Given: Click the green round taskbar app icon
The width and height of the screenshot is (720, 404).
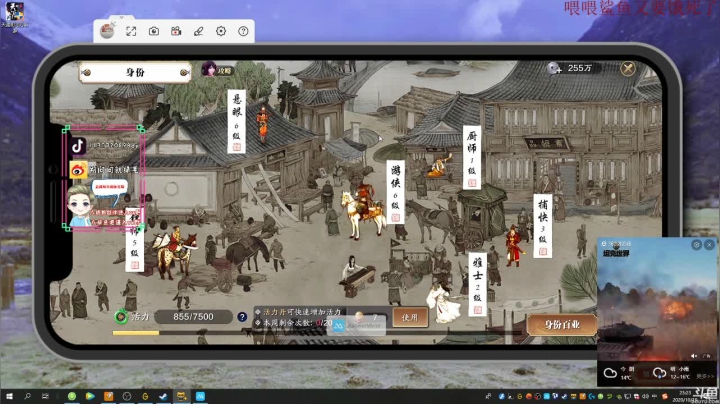Looking at the screenshot, I should 72,396.
